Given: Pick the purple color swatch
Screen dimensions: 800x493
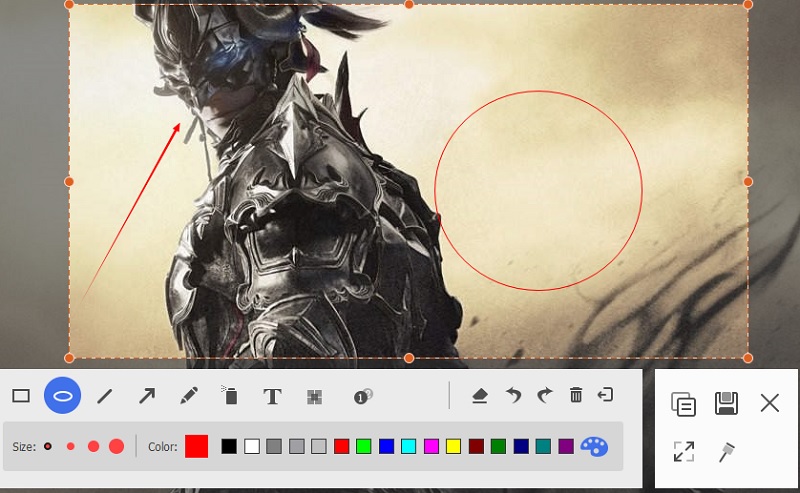Looking at the screenshot, I should click(566, 447).
